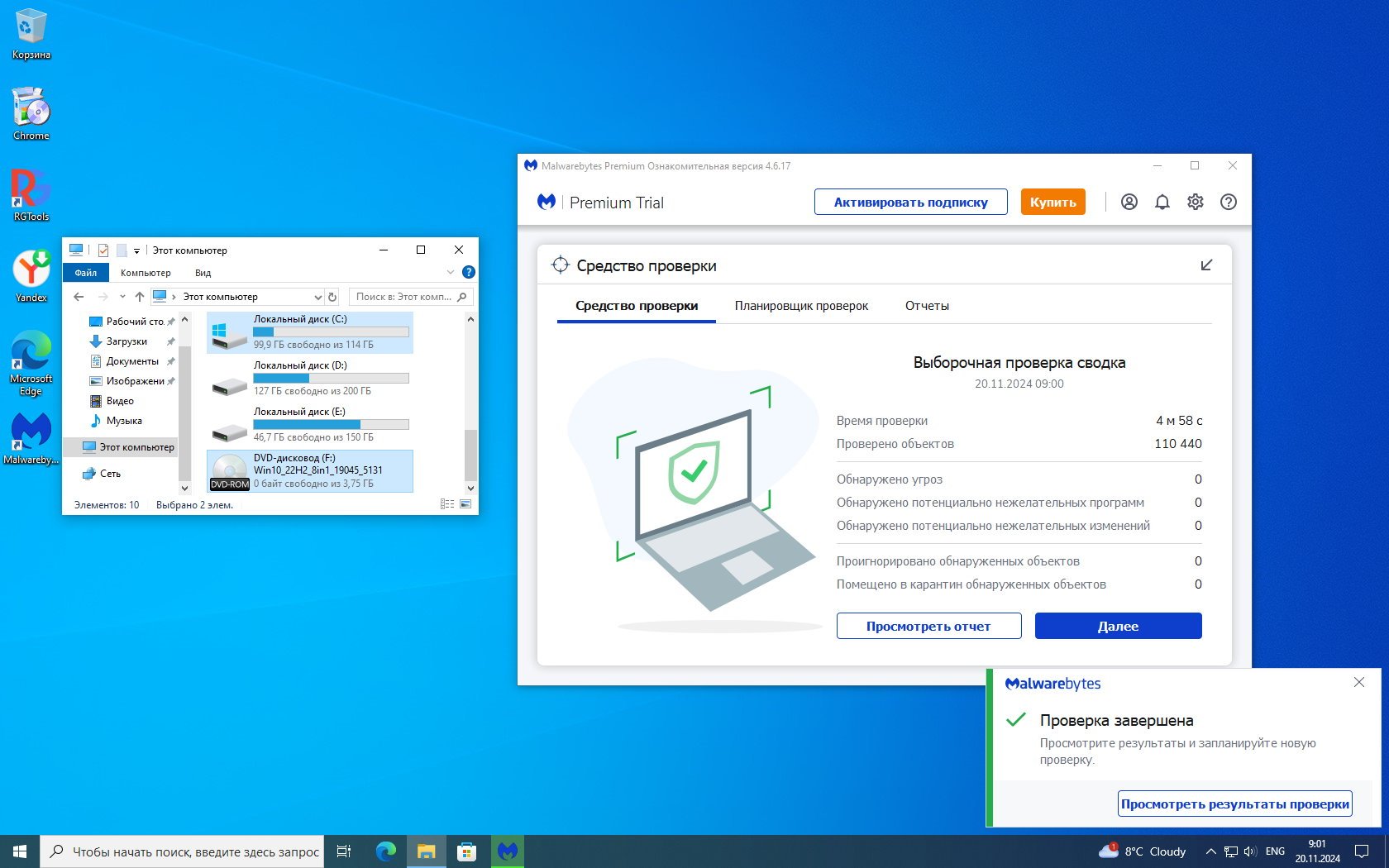Open Malwarebytes settings gear
The image size is (1389, 868).
1195,202
